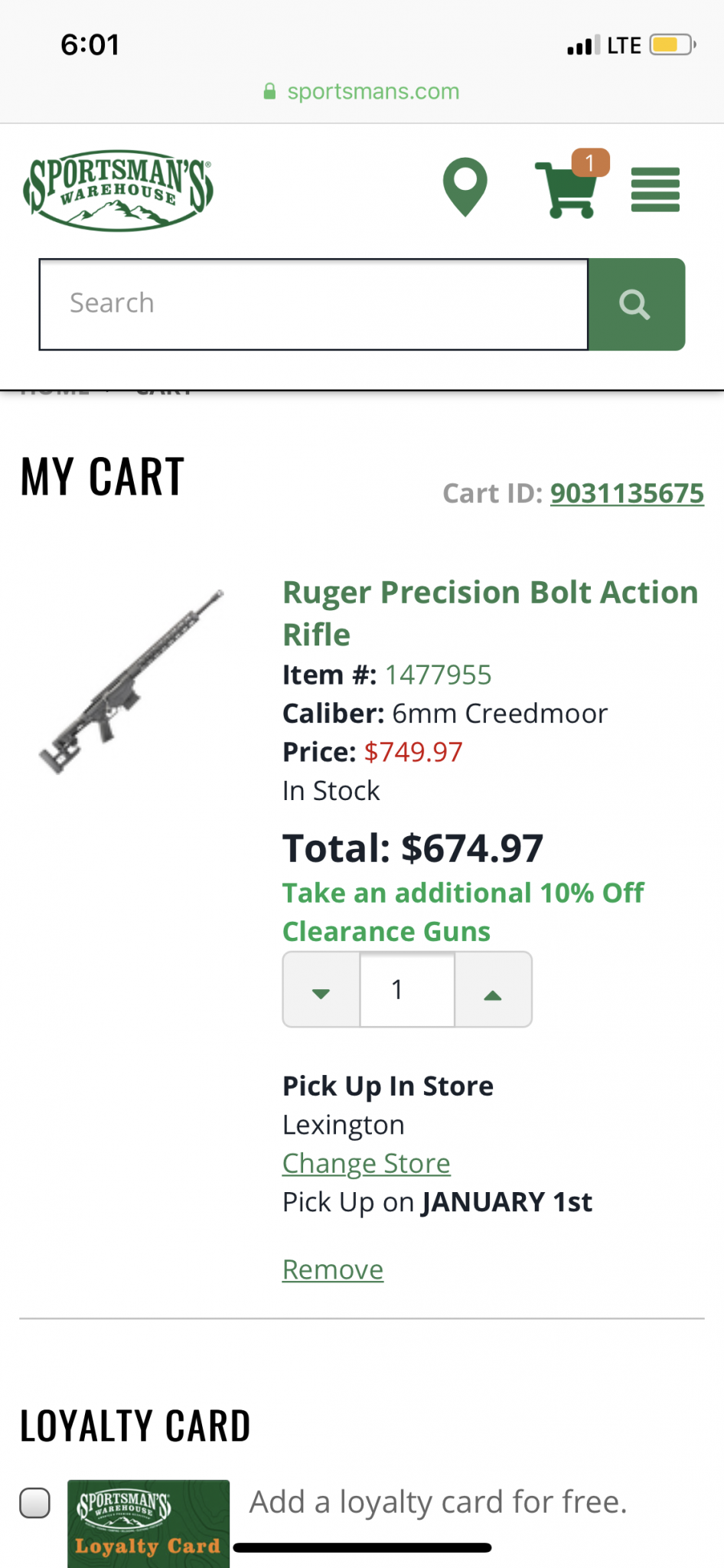
Task: Open Ruger Precision Bolt Action Rifle link
Action: pyautogui.click(x=491, y=613)
